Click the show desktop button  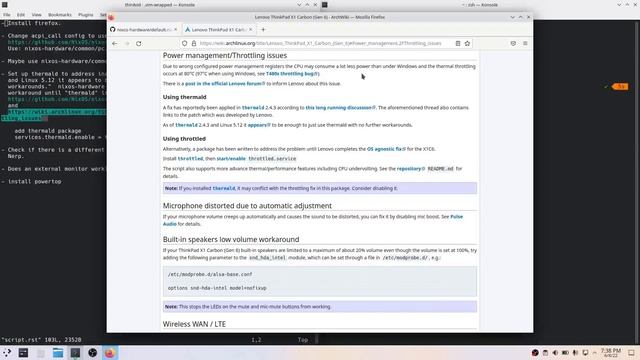pyautogui.click(x=631, y=353)
